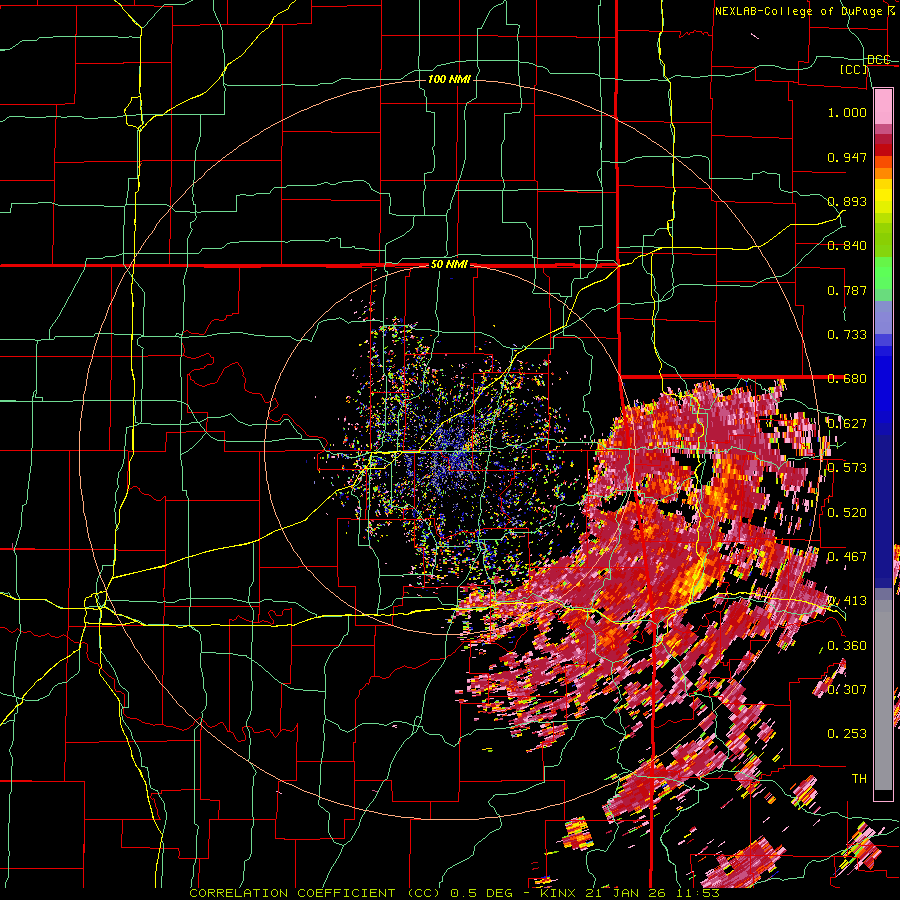The width and height of the screenshot is (900, 900).
Task: Click the 50 NMI range ring label
Action: pos(449,265)
